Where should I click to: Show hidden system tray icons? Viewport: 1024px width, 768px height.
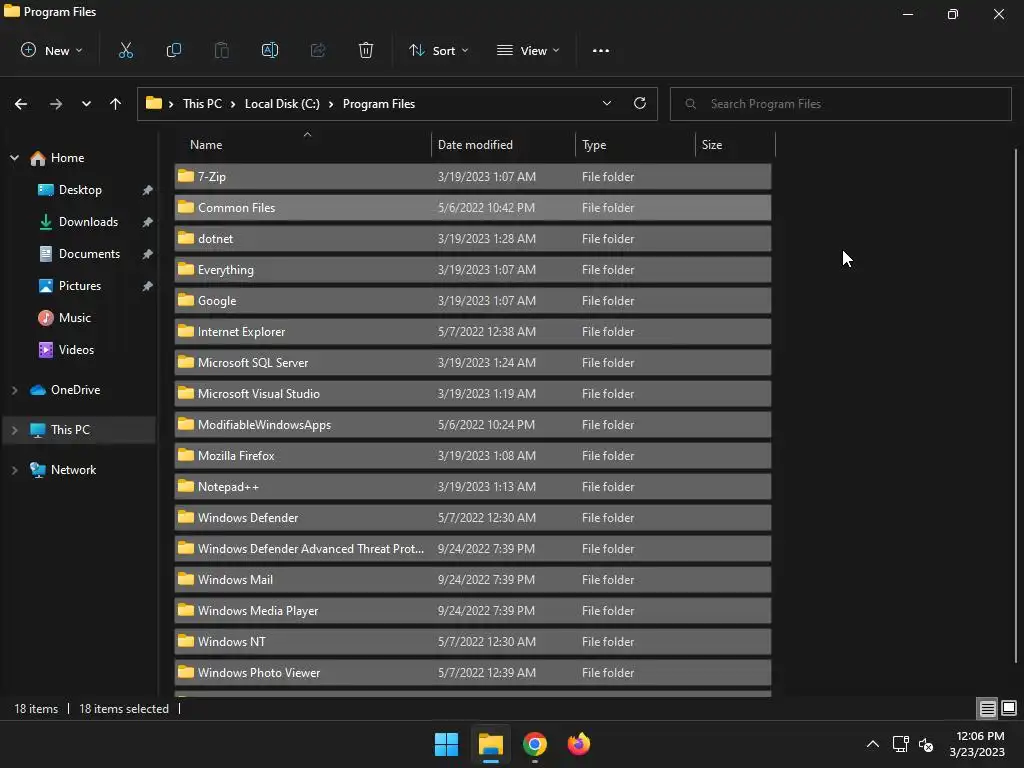(872, 744)
